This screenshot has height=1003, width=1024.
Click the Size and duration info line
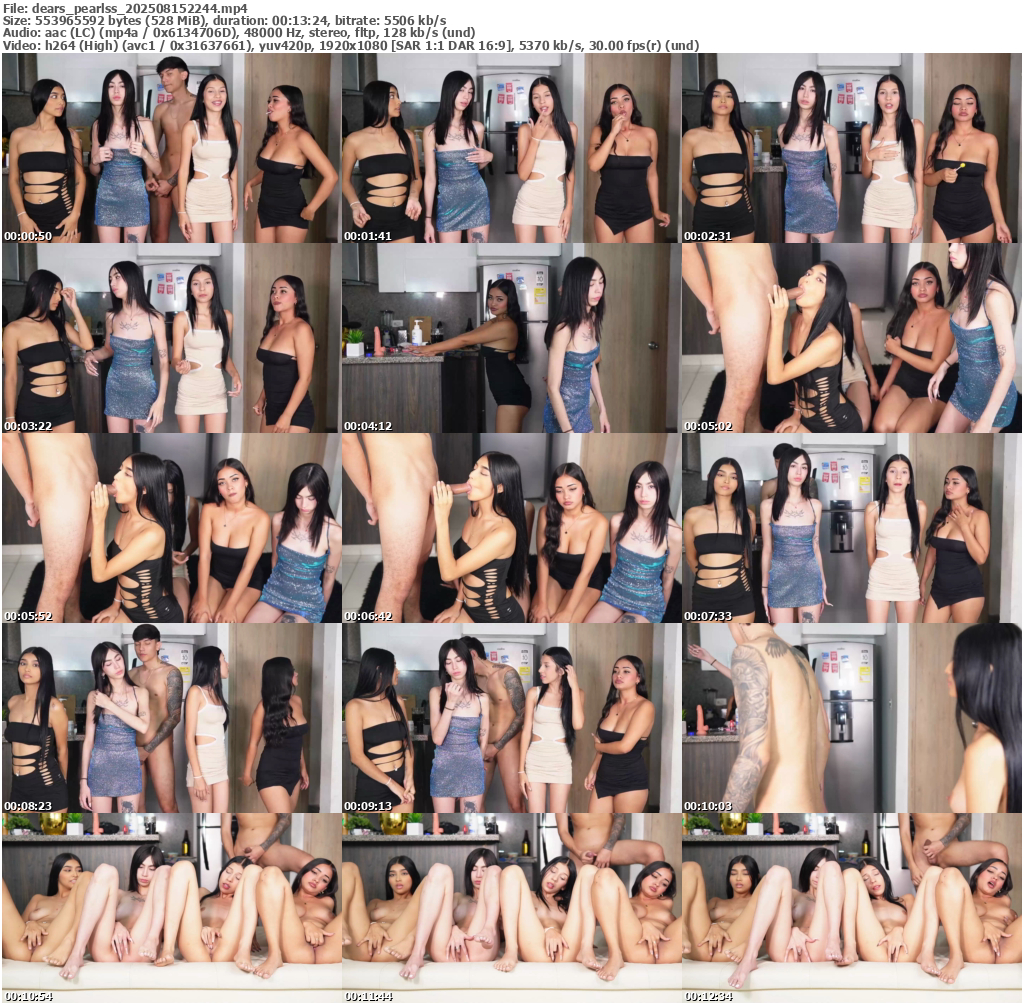tap(225, 21)
